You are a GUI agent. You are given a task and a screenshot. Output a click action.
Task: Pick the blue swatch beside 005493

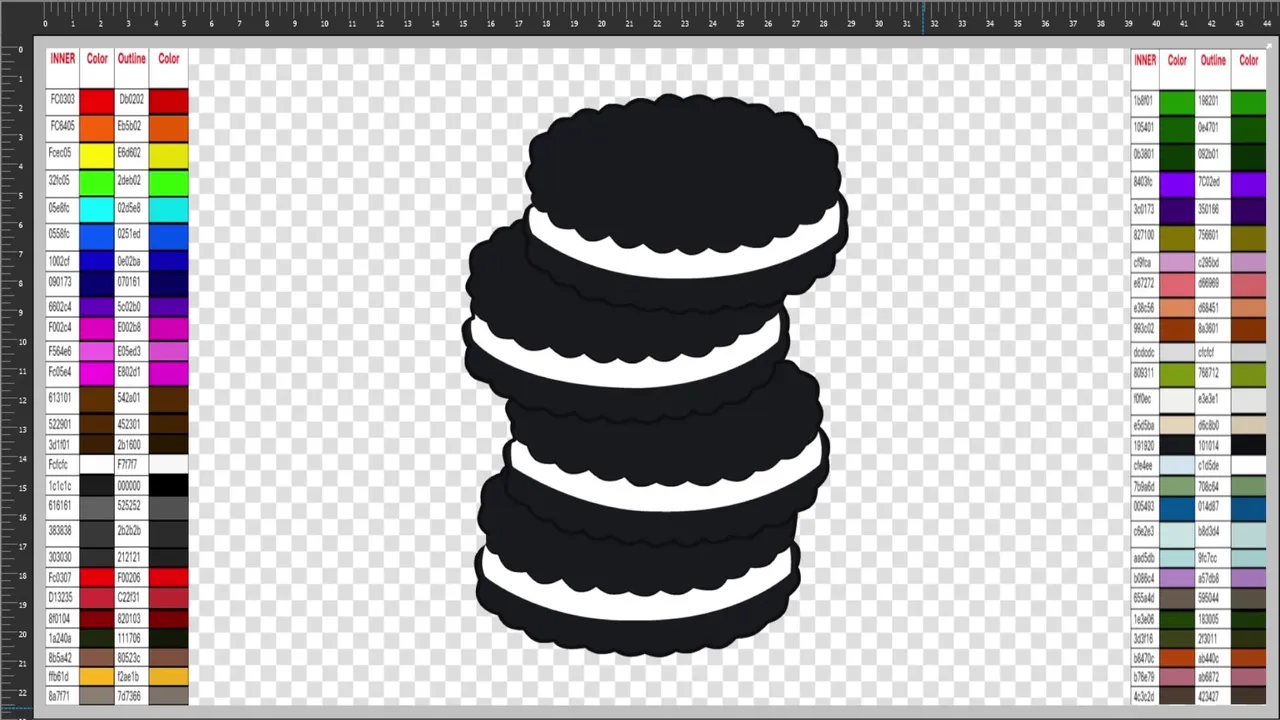[1177, 508]
